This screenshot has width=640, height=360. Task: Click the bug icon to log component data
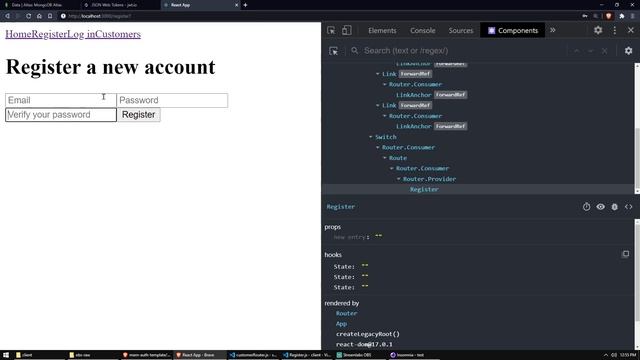614,207
